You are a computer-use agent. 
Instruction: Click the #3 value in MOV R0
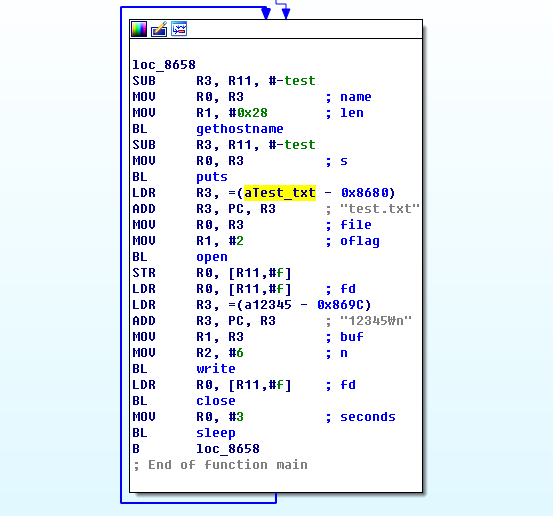236,417
